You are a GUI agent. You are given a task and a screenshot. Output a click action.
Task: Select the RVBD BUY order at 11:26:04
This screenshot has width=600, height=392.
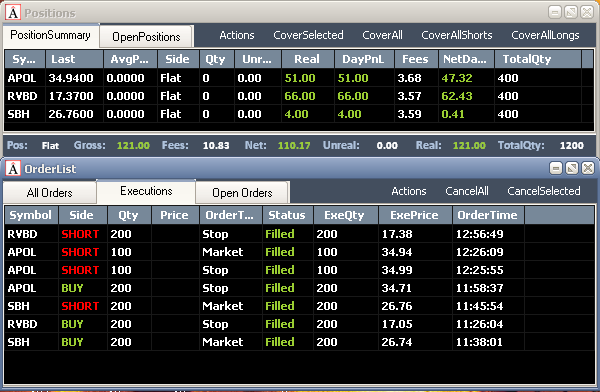pos(300,324)
